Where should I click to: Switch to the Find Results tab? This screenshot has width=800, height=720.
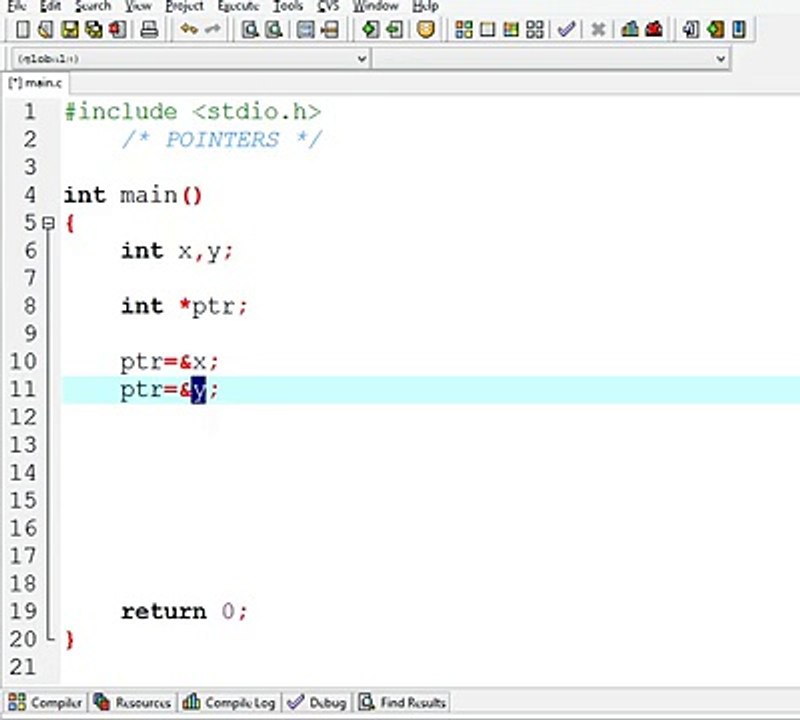tap(402, 702)
